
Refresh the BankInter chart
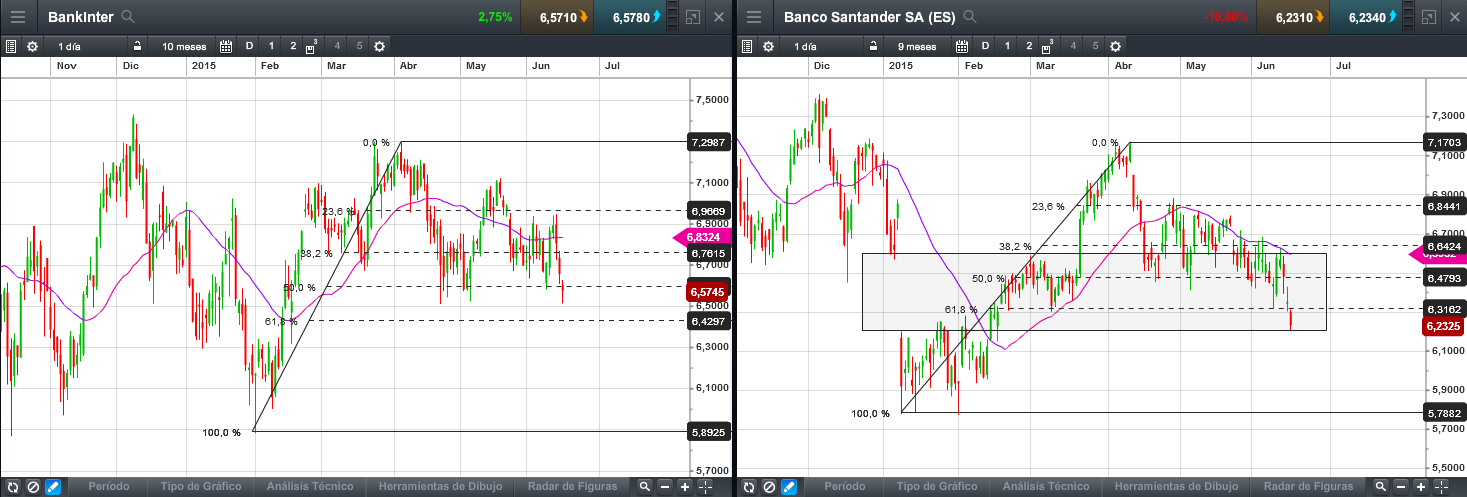(11, 487)
